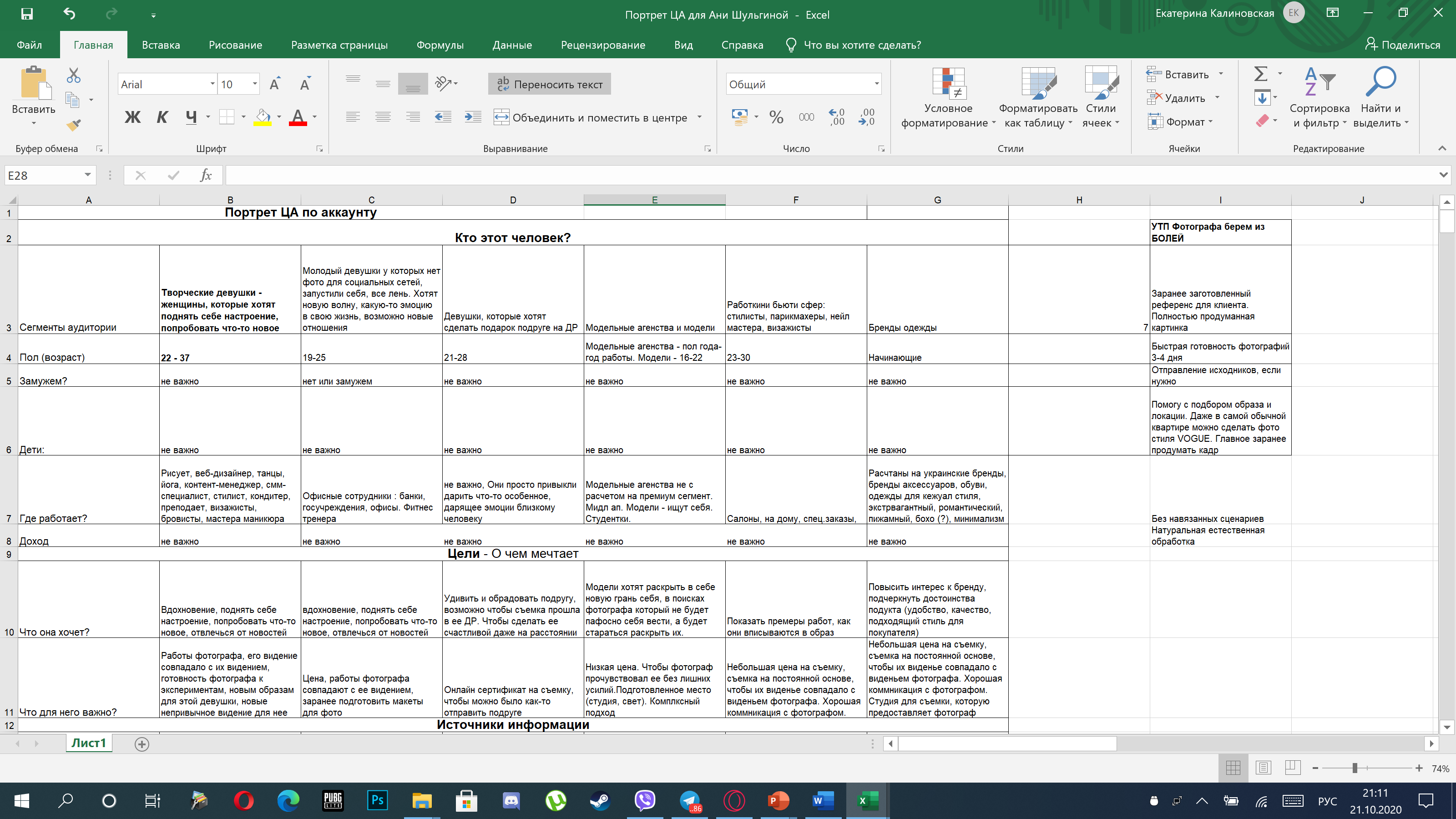
Task: Open the Arial font name dropdown
Action: (x=212, y=84)
